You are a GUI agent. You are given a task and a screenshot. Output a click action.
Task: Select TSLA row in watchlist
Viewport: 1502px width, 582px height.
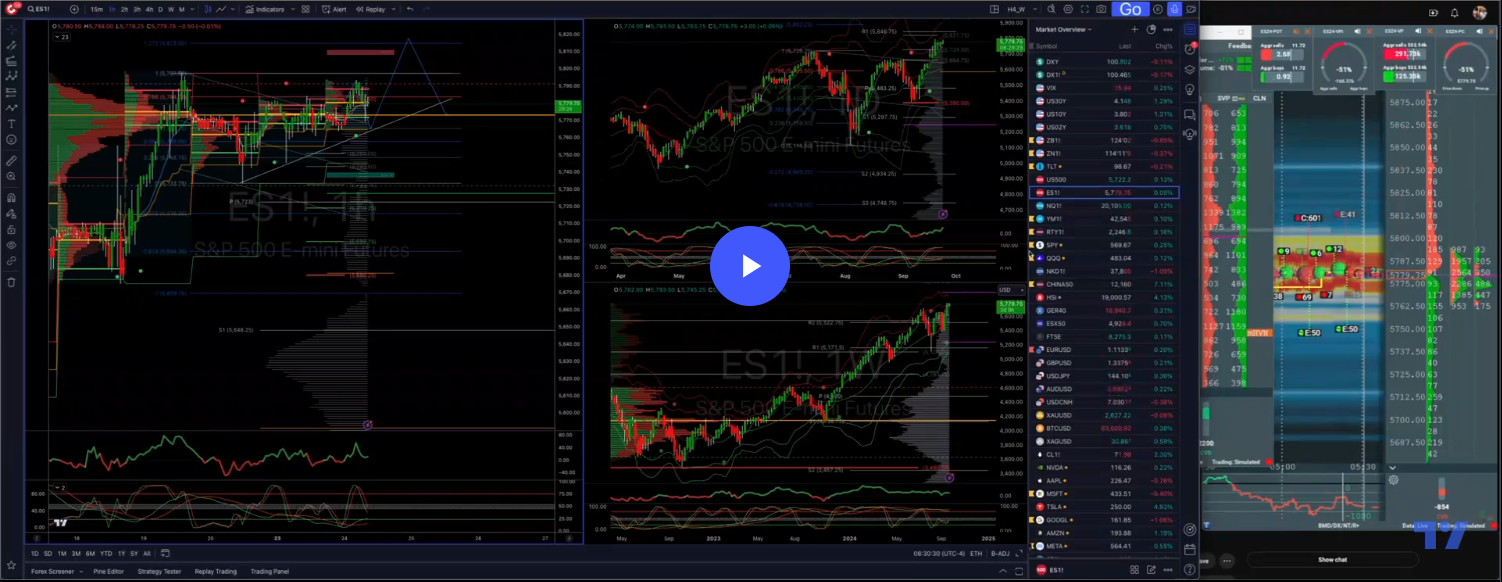click(x=1104, y=506)
